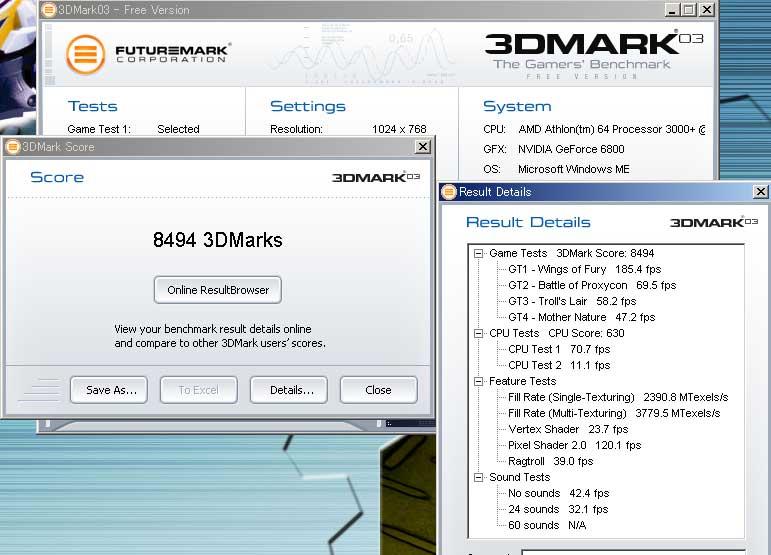The height and width of the screenshot is (555, 771).
Task: Select Vertex Shader 23.7 fps row
Action: point(568,429)
